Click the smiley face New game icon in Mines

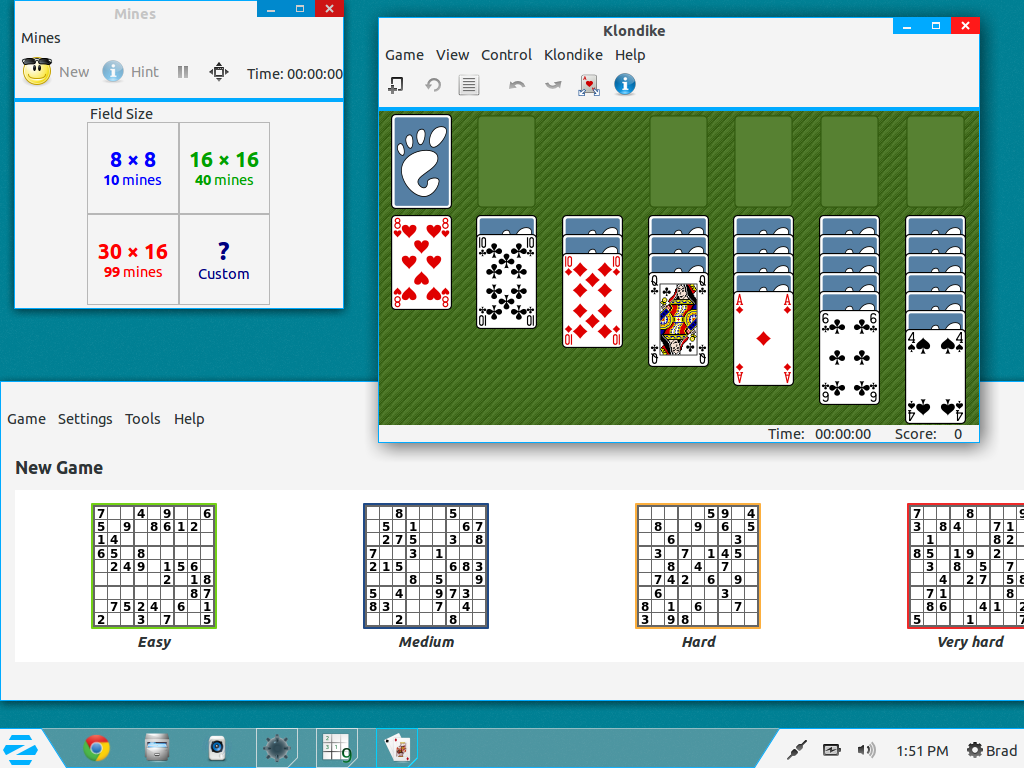click(x=37, y=71)
